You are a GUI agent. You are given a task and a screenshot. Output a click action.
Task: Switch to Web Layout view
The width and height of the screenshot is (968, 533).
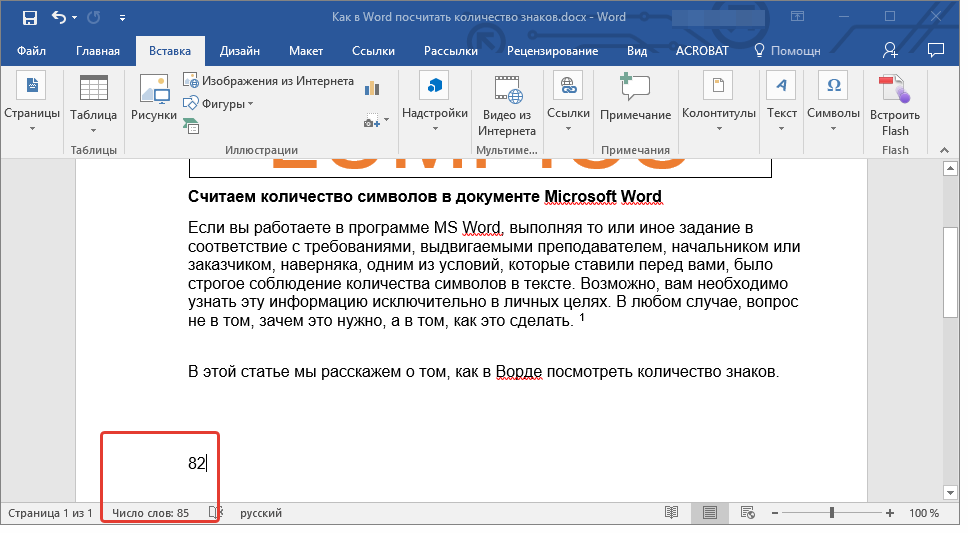[x=746, y=513]
